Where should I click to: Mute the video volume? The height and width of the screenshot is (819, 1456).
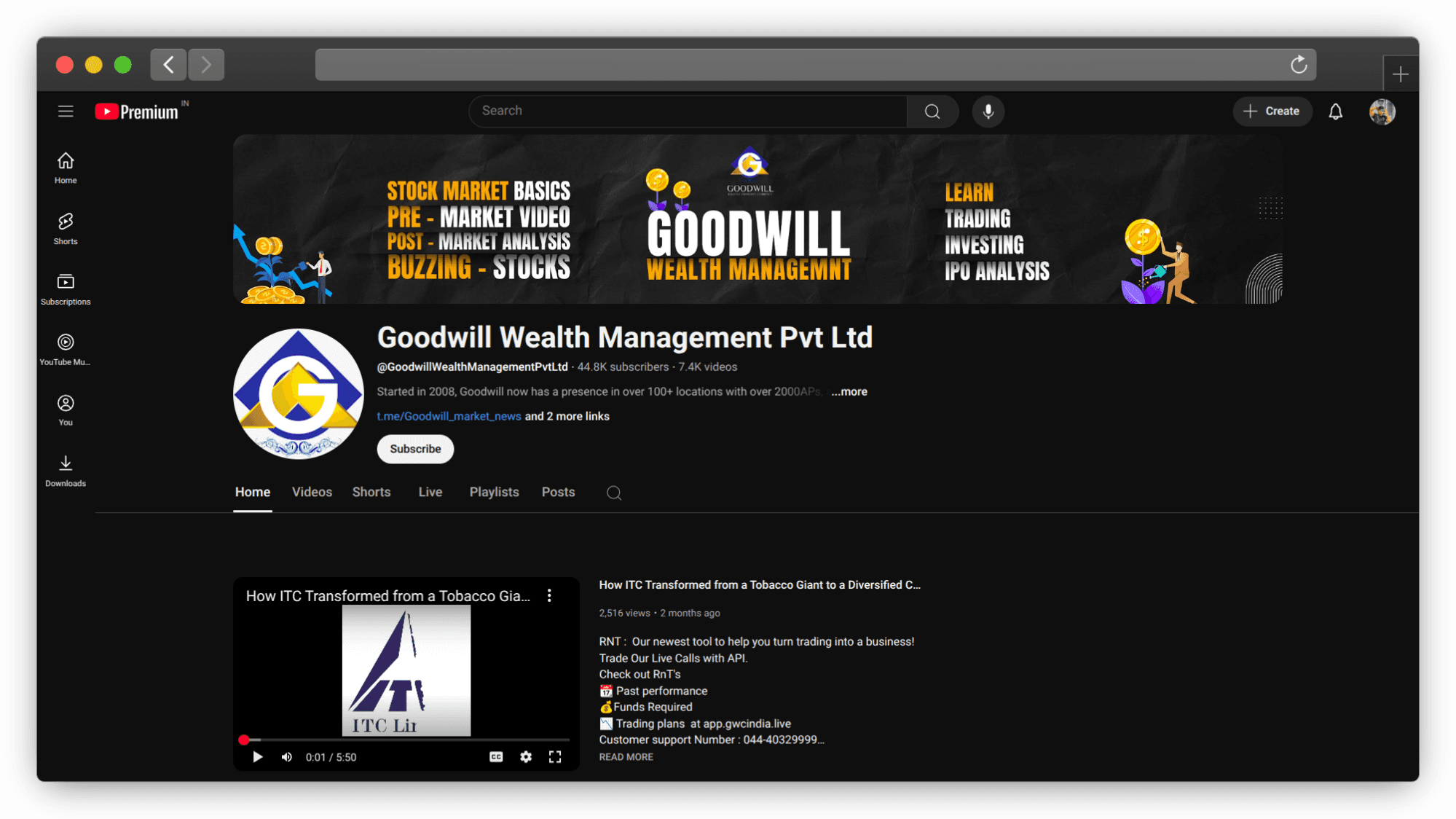(x=287, y=757)
